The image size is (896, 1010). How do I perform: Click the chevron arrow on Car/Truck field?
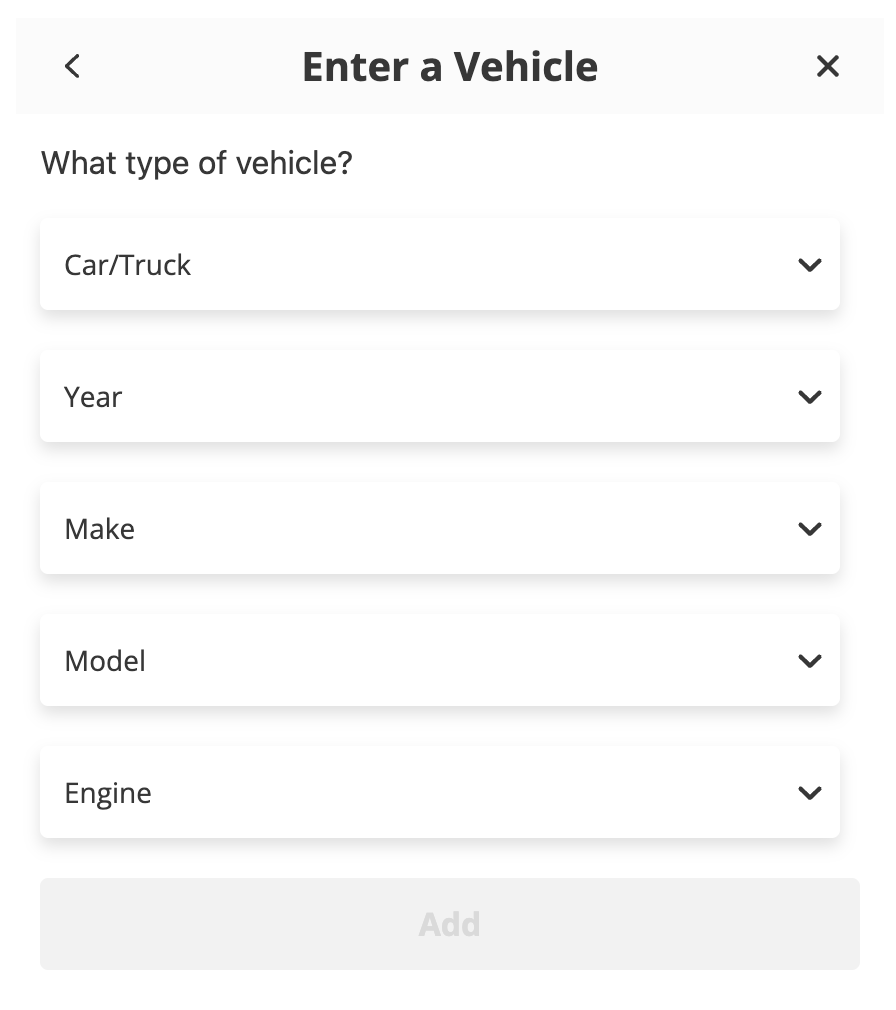(x=809, y=265)
